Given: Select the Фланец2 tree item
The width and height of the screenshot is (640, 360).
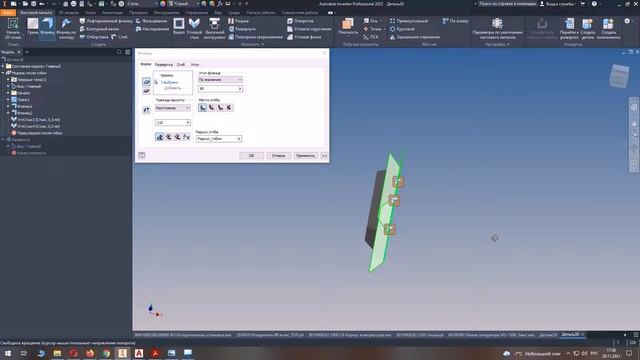Looking at the screenshot, I should [x=24, y=113].
